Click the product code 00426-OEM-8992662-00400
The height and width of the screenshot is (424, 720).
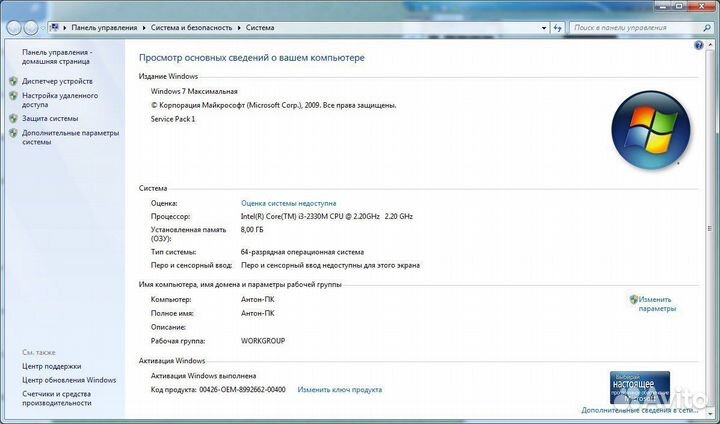click(x=242, y=390)
